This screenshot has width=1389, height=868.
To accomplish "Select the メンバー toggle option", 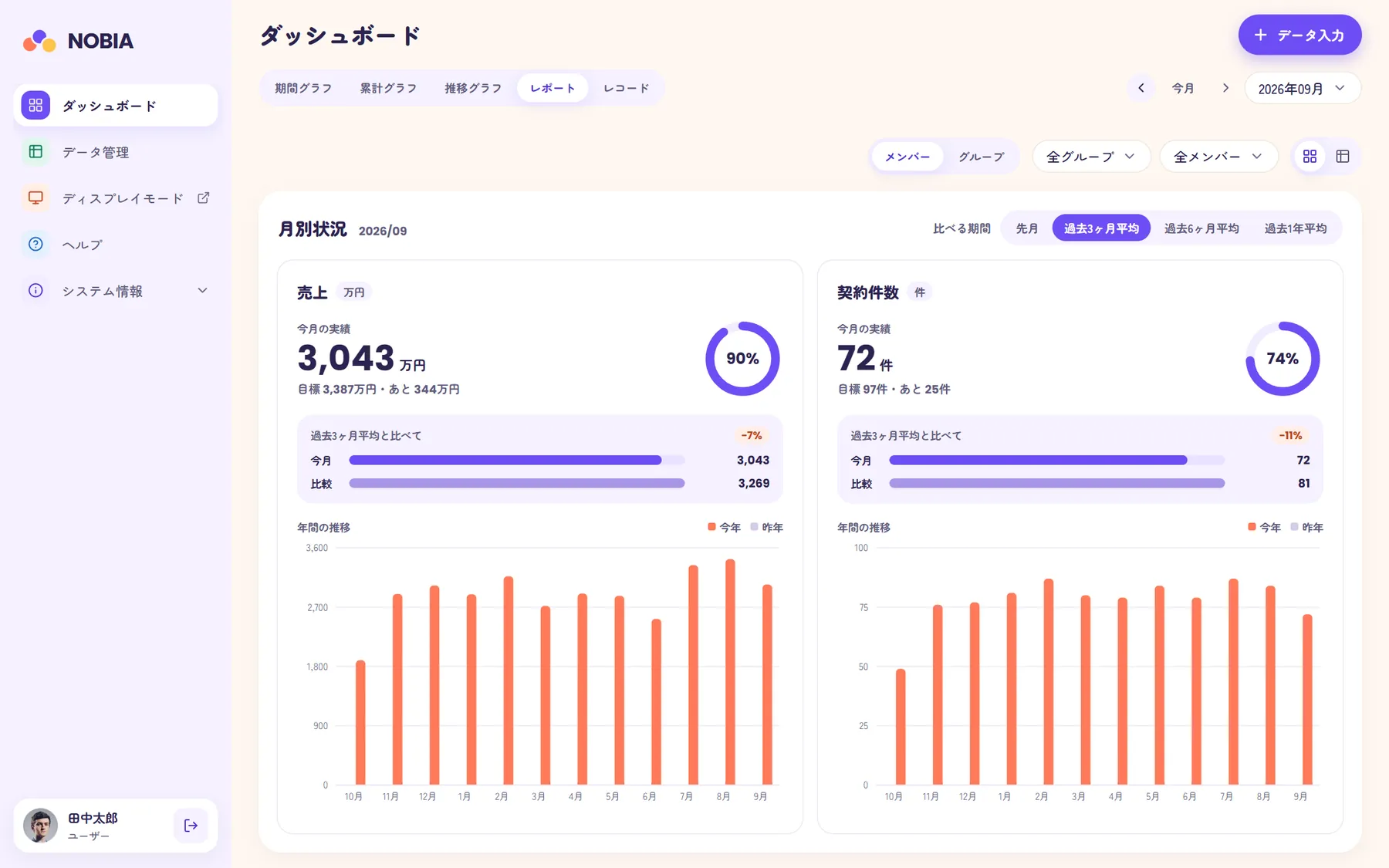I will pyautogui.click(x=907, y=157).
